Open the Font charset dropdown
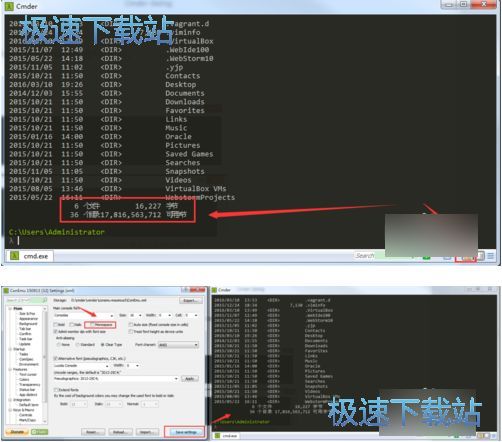This screenshot has height=442, width=502. [x=178, y=345]
